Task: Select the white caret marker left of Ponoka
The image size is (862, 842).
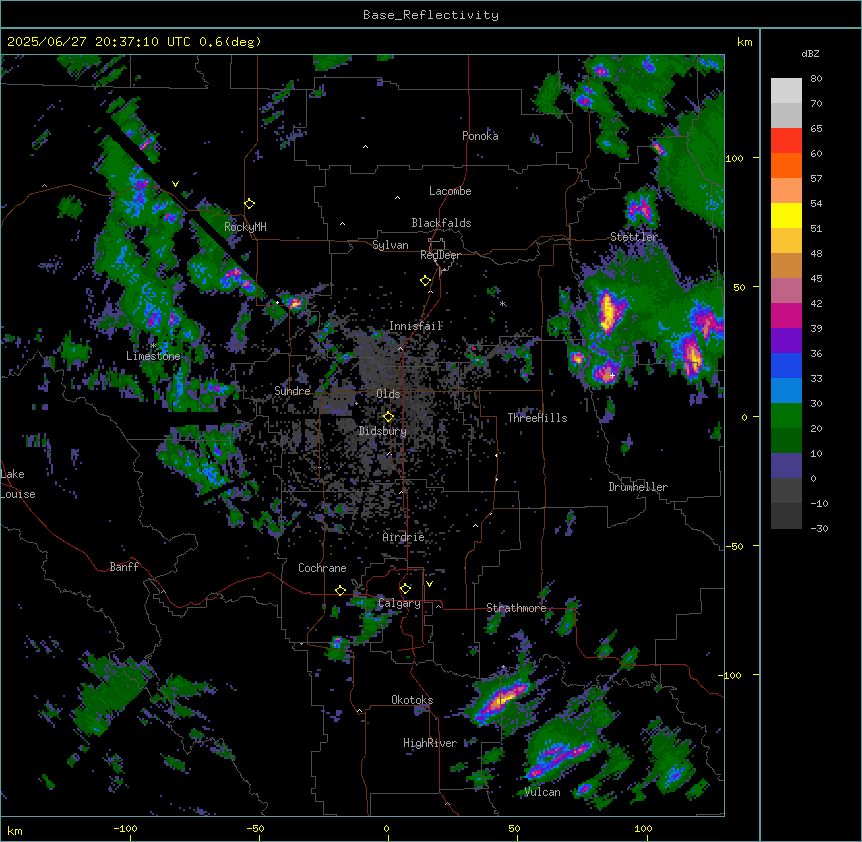Action: [x=366, y=147]
